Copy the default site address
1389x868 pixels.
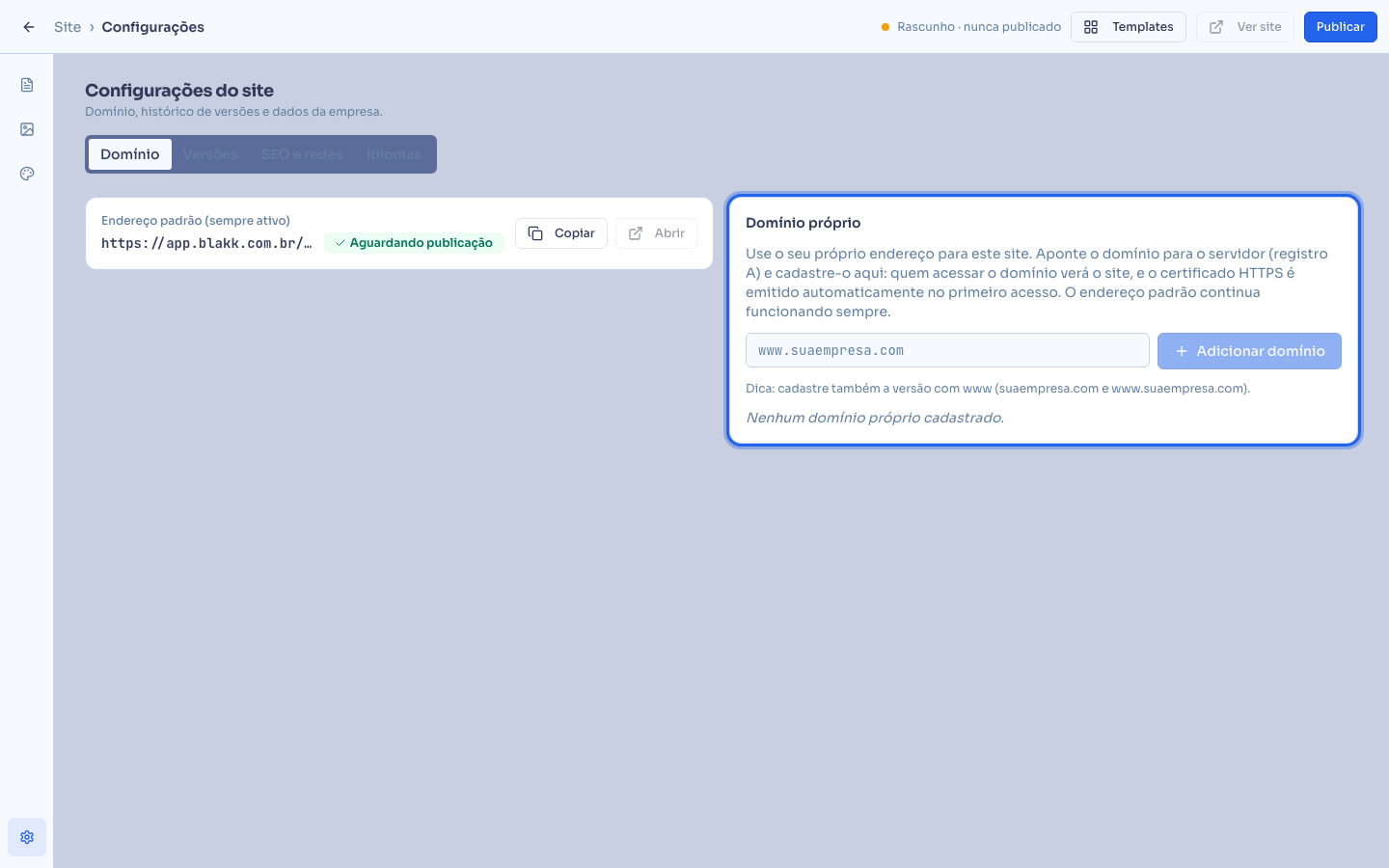pyautogui.click(x=561, y=233)
